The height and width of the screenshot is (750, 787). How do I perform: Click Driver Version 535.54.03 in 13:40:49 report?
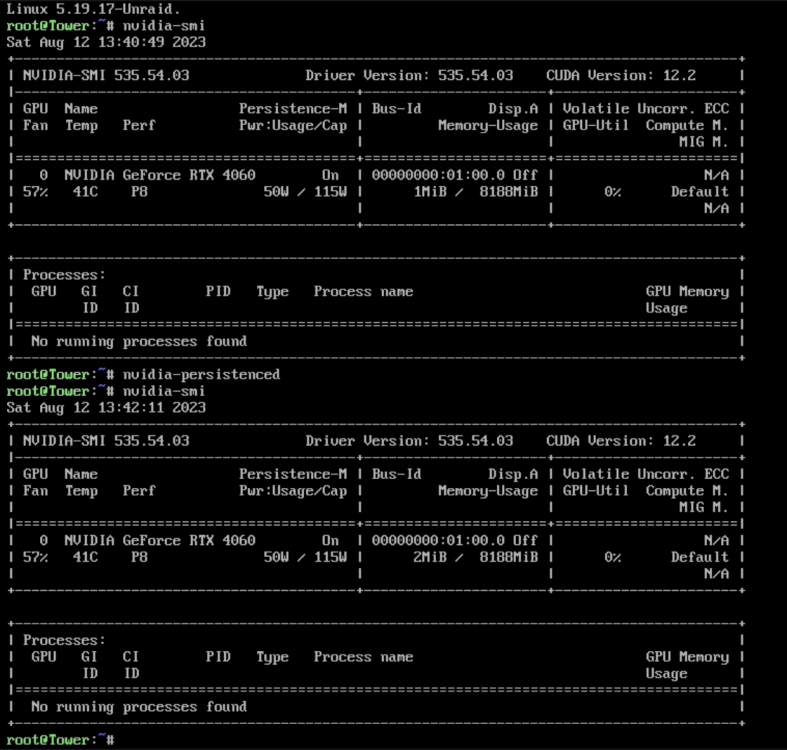(409, 75)
